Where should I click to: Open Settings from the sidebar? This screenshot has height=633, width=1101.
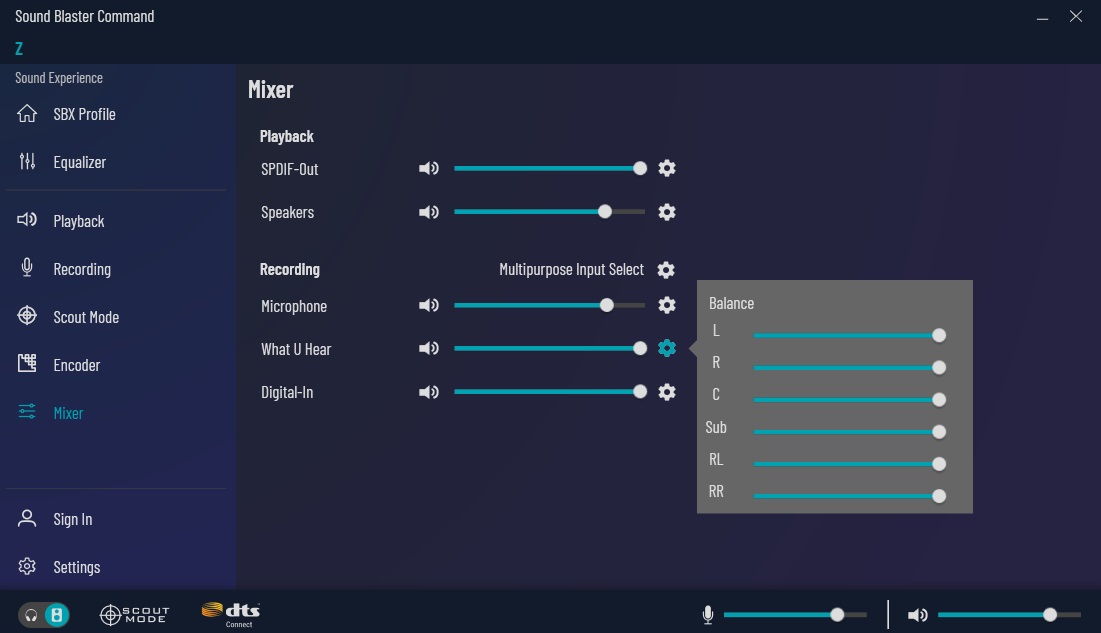pos(76,567)
